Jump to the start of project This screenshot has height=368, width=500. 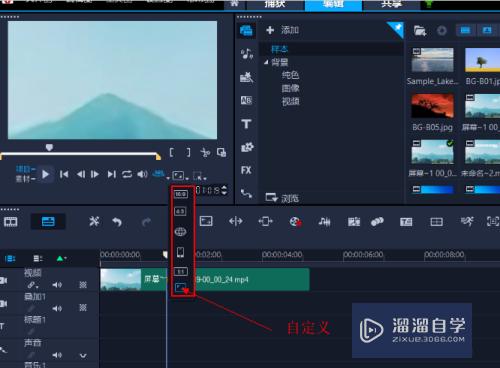pos(64,174)
